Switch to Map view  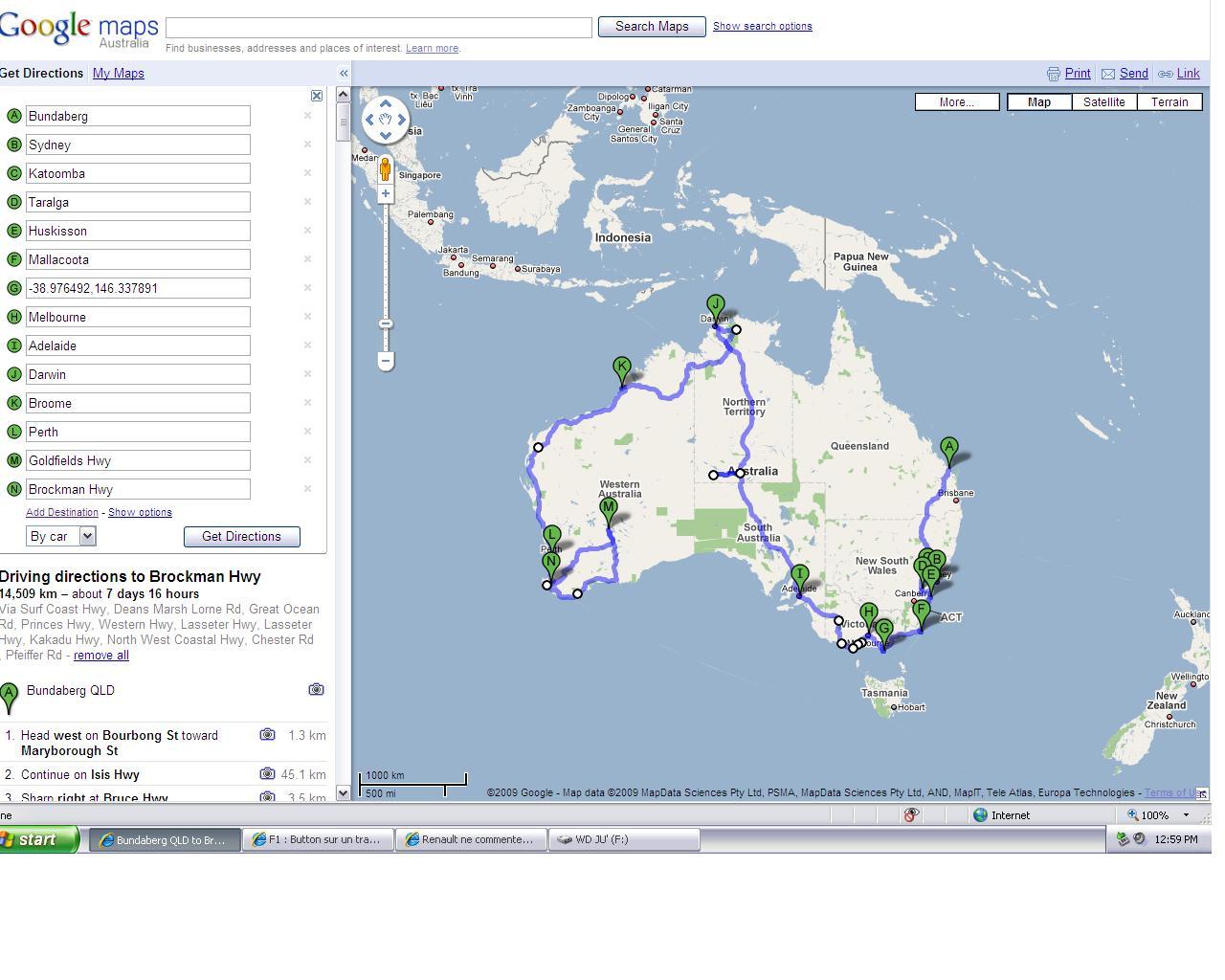pyautogui.click(x=1039, y=101)
